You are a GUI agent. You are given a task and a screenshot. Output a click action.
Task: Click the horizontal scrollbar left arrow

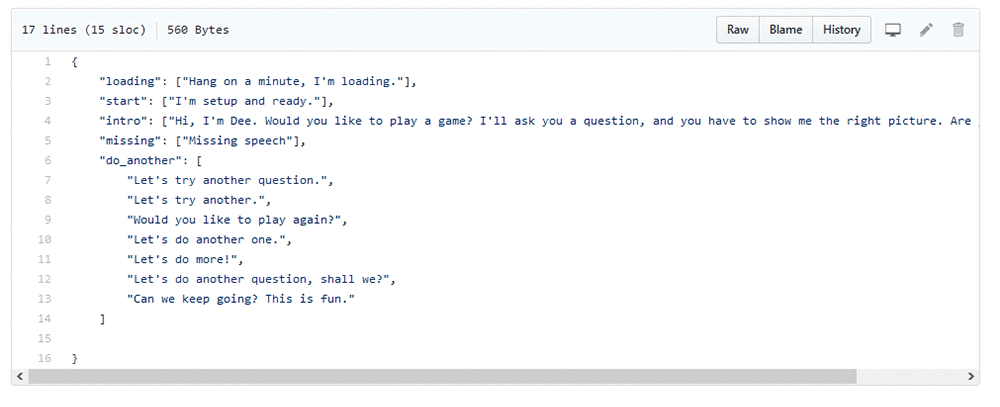(20, 376)
